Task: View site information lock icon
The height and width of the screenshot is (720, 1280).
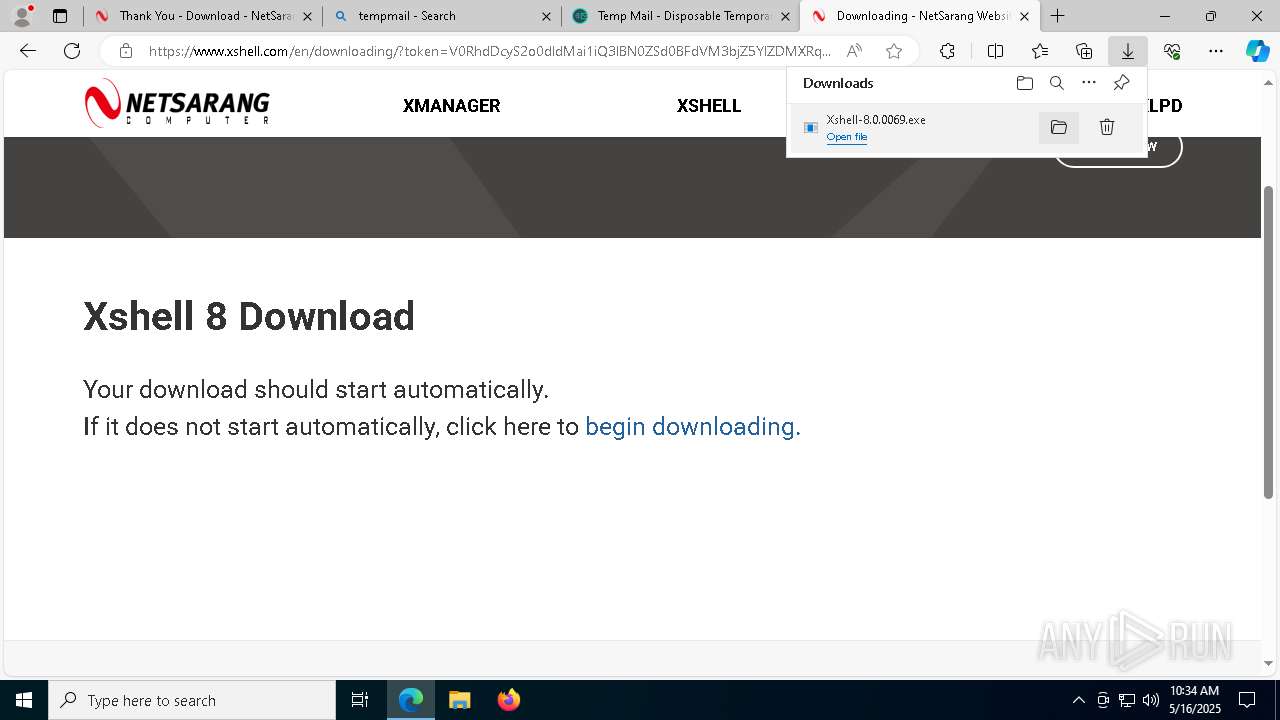Action: 126,51
